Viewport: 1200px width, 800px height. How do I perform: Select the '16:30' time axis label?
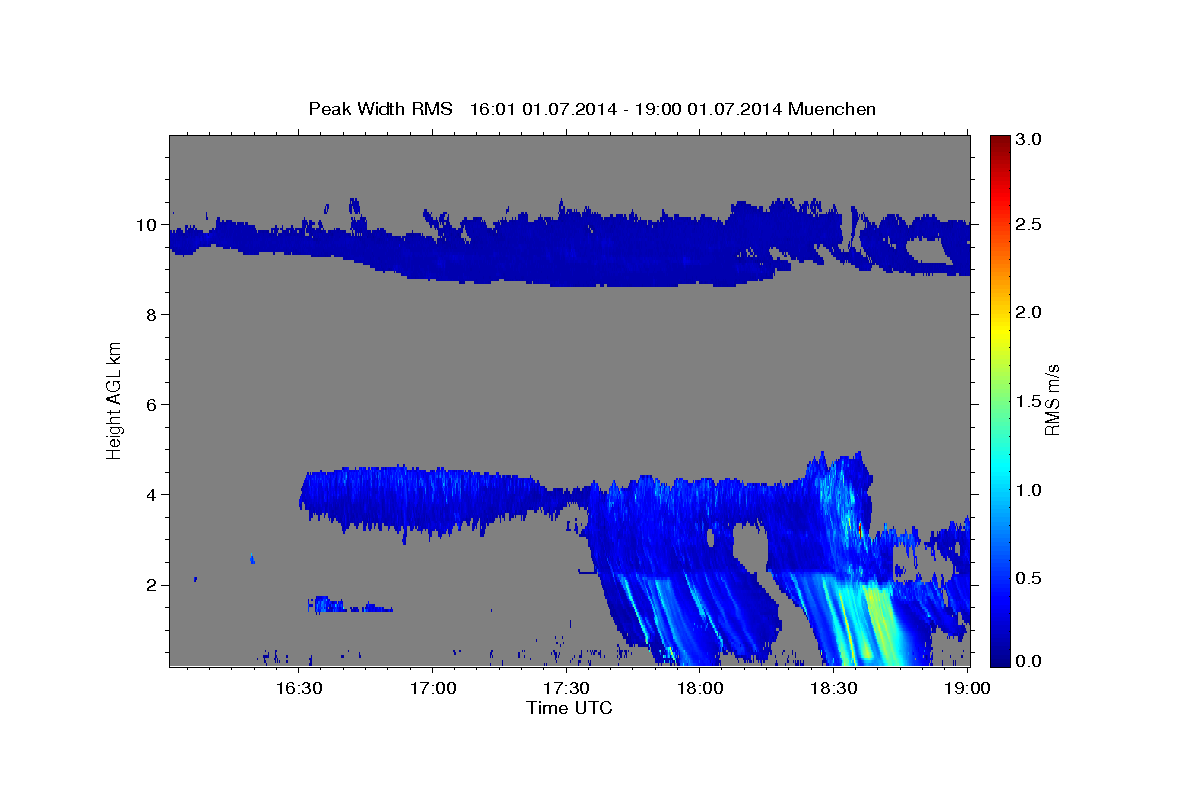click(x=299, y=688)
